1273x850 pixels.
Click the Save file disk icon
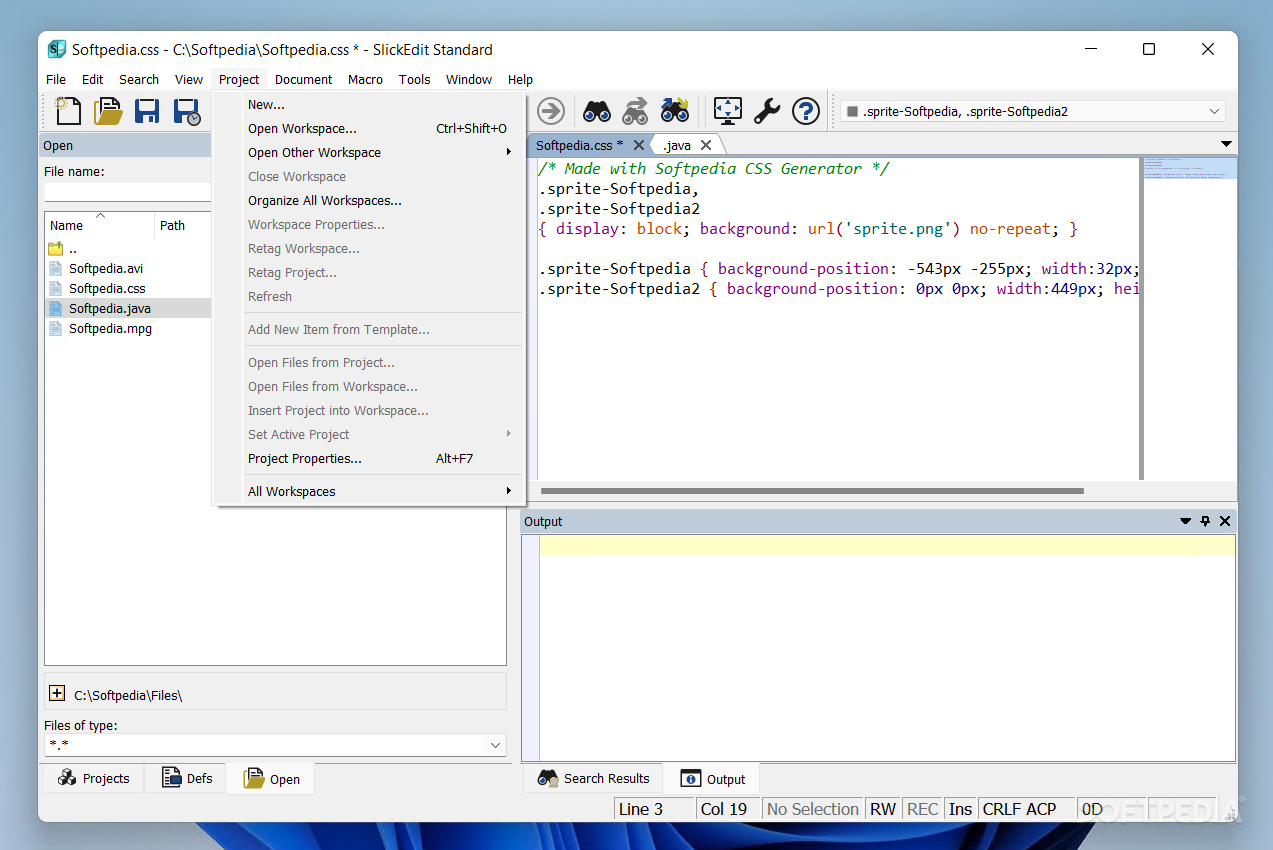[147, 110]
